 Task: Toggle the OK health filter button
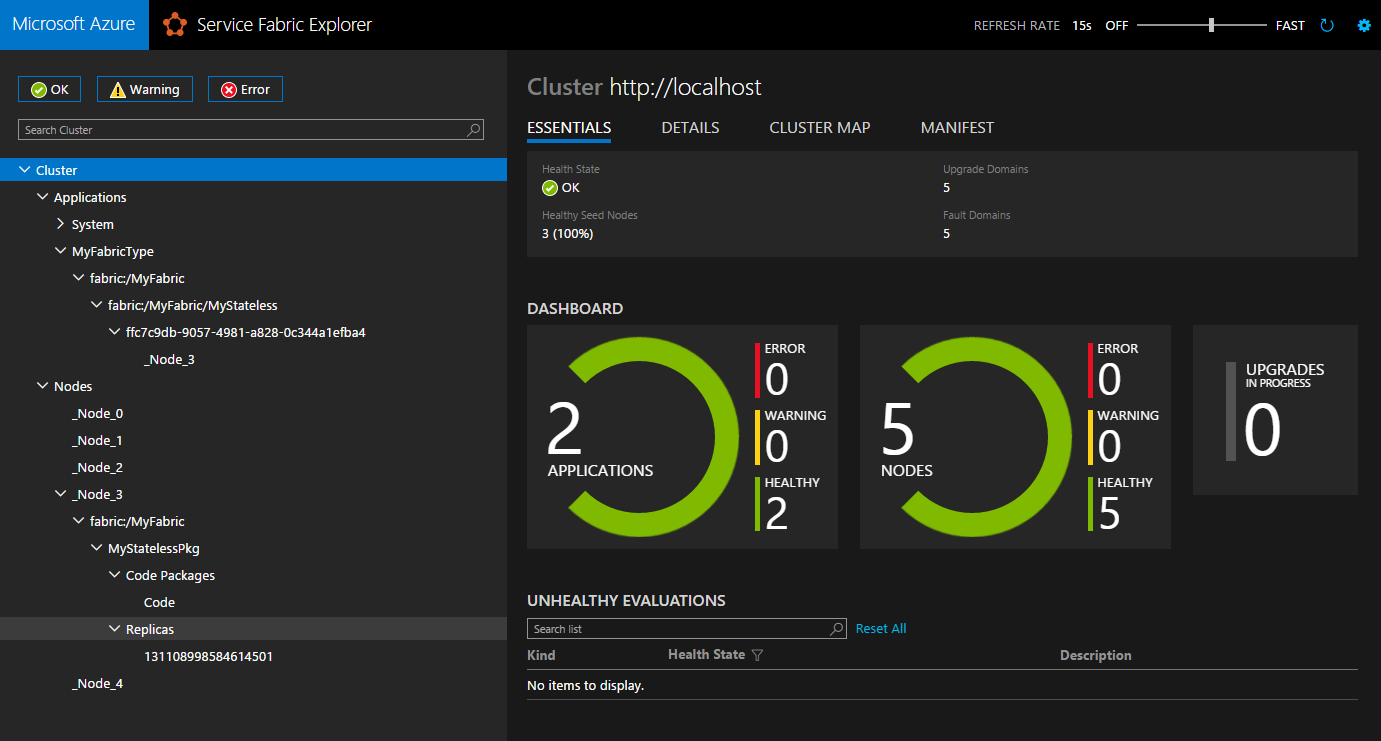(49, 89)
